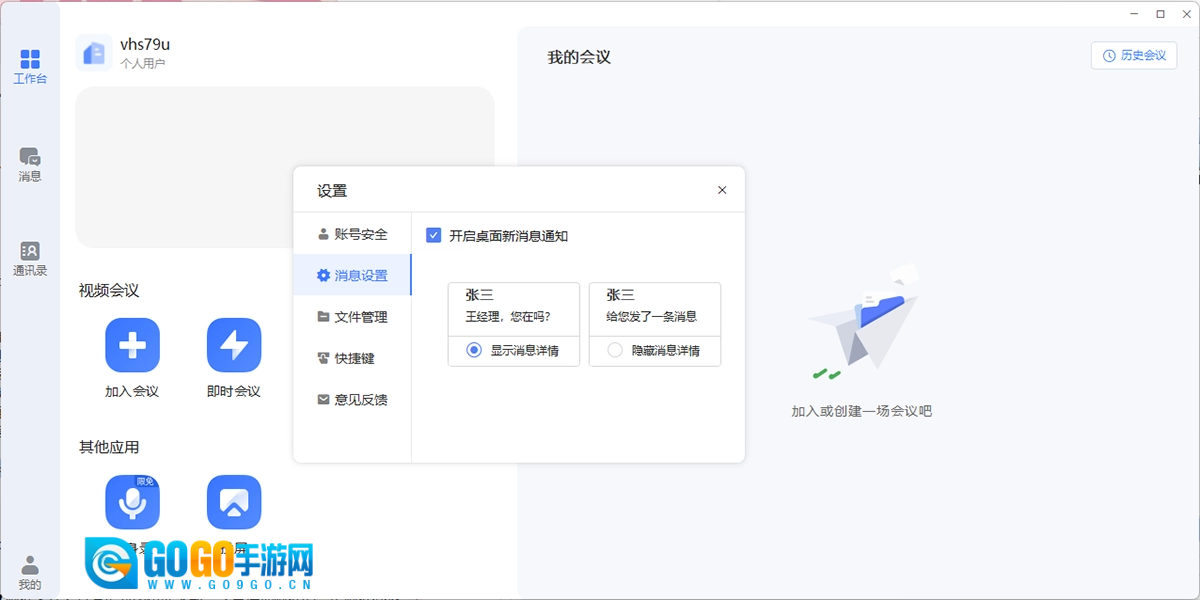Click the 给您发了一条消息 preview card
Screen dimensions: 1200x600
[x=655, y=308]
